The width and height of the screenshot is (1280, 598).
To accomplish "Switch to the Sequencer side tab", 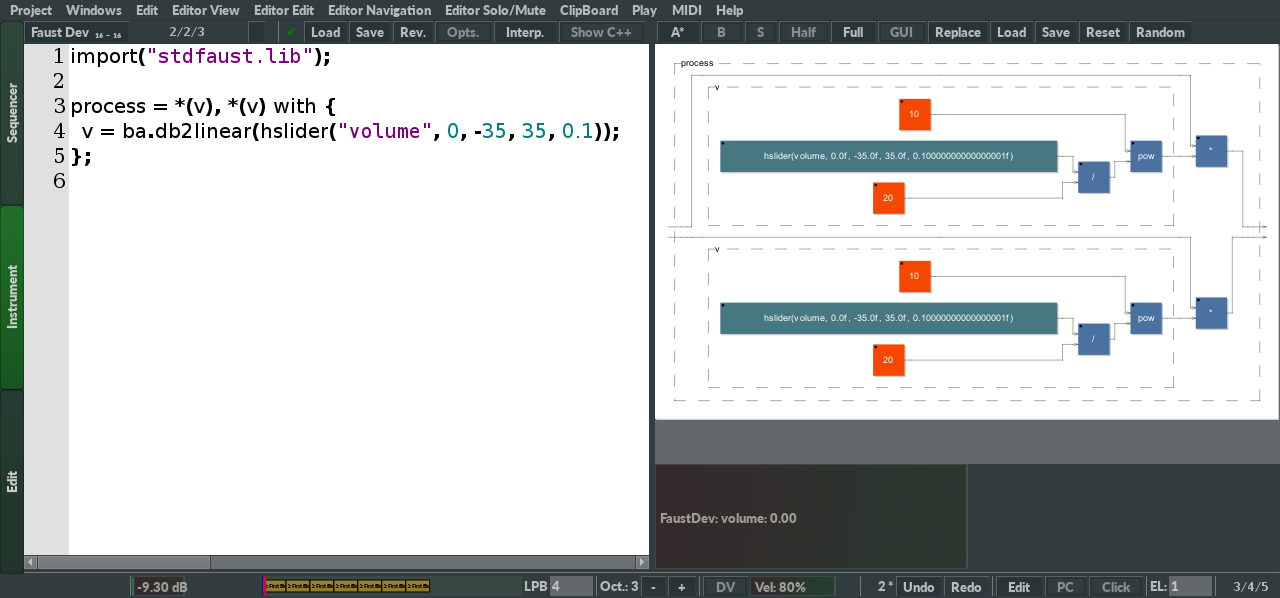I will click(12, 113).
